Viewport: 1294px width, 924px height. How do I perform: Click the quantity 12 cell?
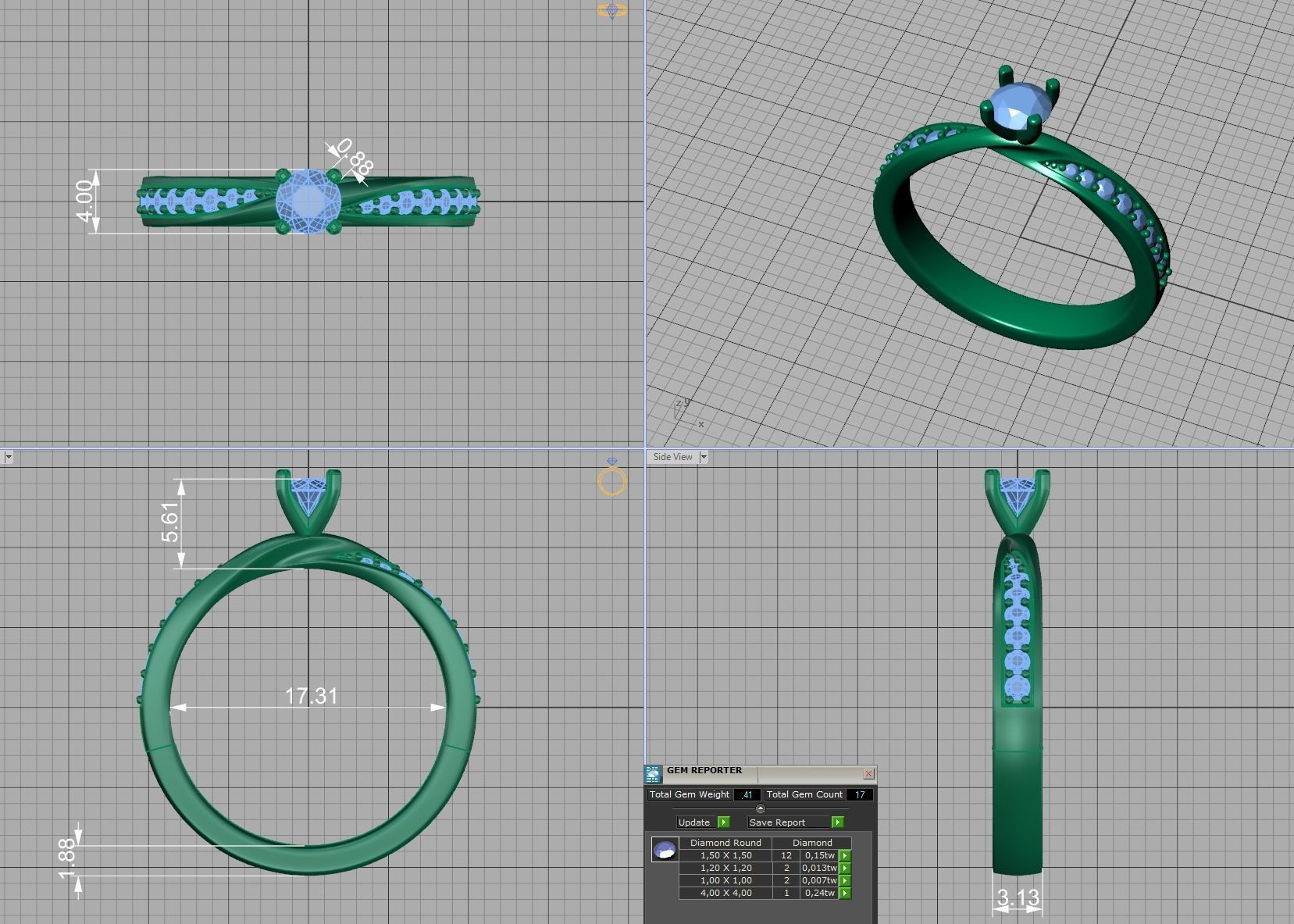tap(786, 855)
